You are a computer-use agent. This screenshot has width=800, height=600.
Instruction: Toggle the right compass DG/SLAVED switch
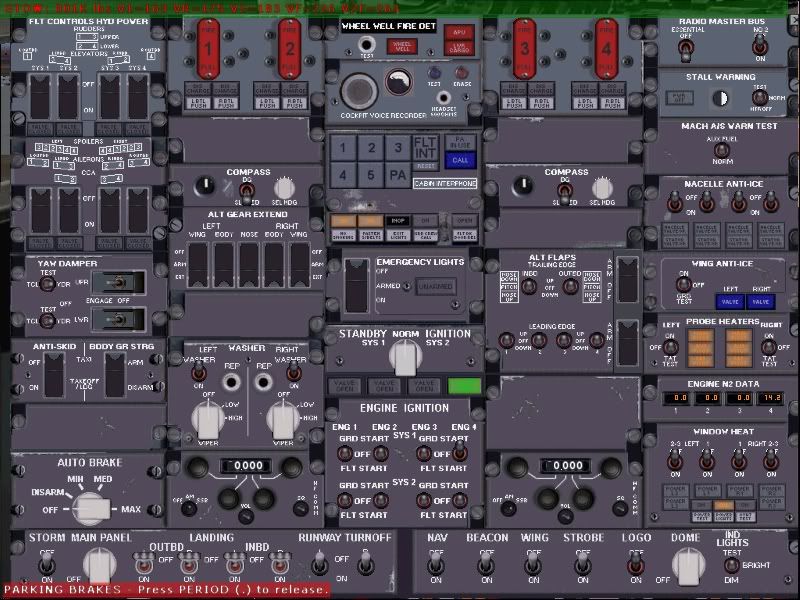point(564,191)
